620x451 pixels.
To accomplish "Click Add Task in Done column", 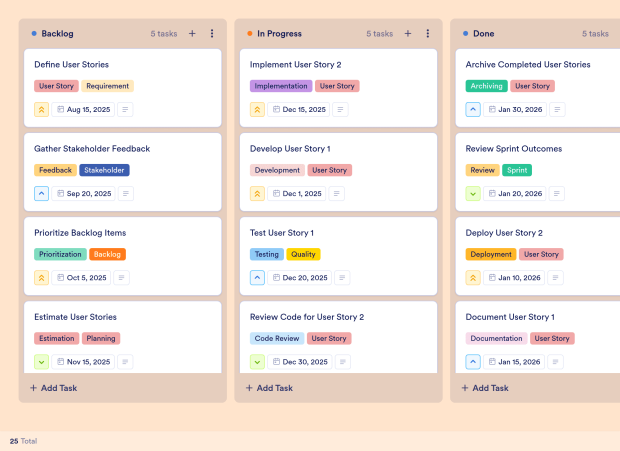I will coord(485,388).
